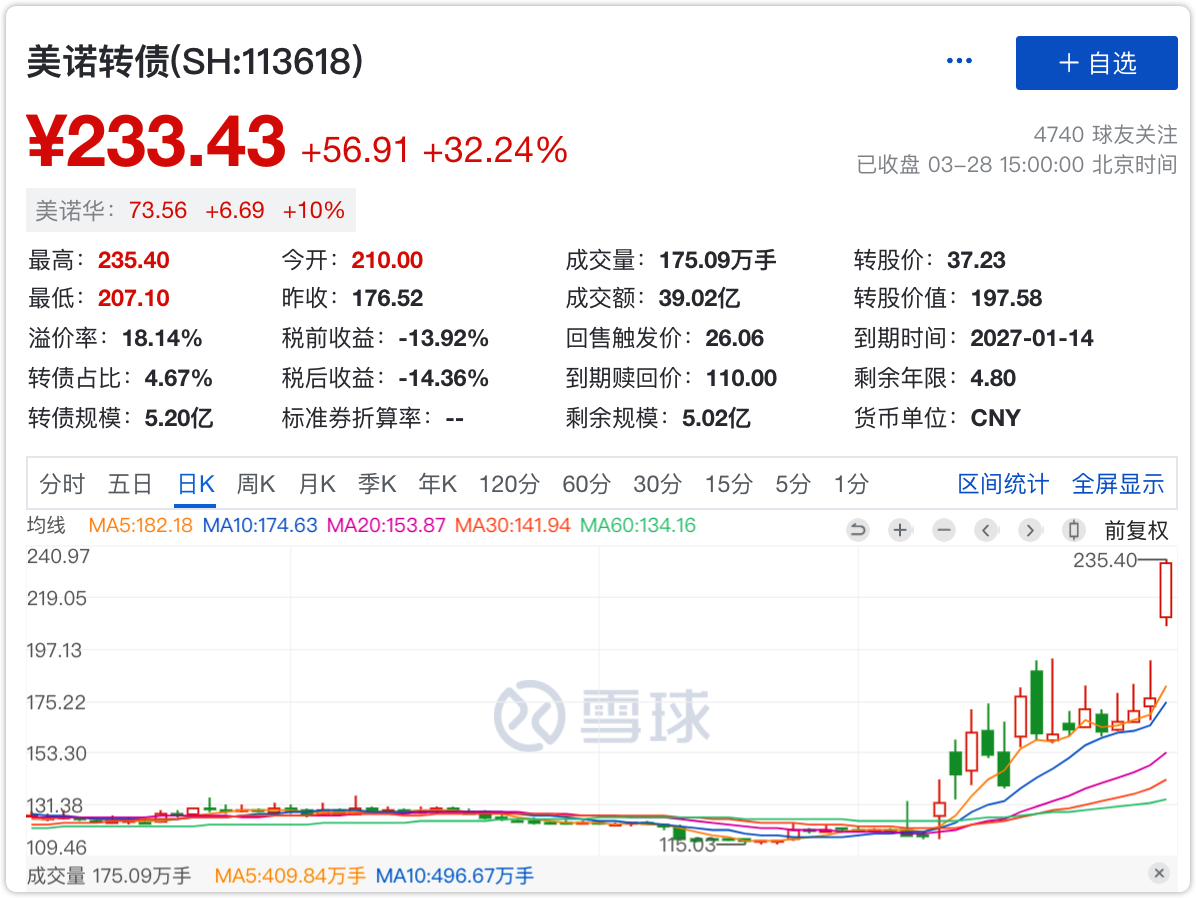Open the 前复权 adjustment dropdown
Viewport: 1196px width, 898px height.
[x=1136, y=530]
